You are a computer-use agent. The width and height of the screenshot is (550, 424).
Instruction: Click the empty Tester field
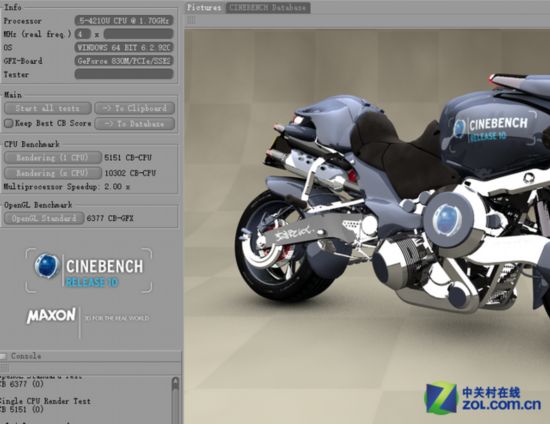coord(124,74)
